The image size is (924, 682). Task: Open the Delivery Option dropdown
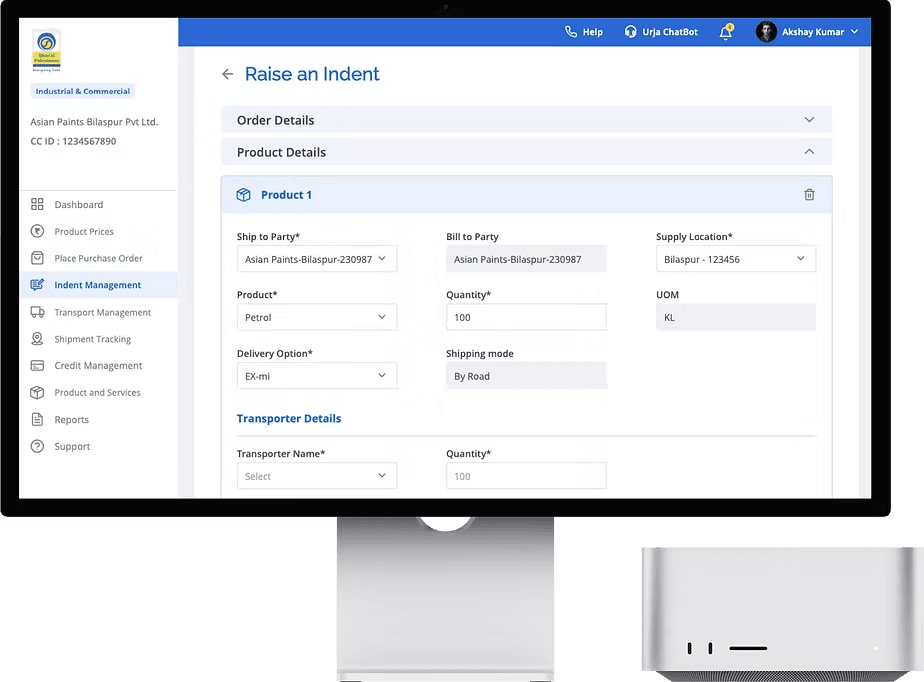(317, 375)
